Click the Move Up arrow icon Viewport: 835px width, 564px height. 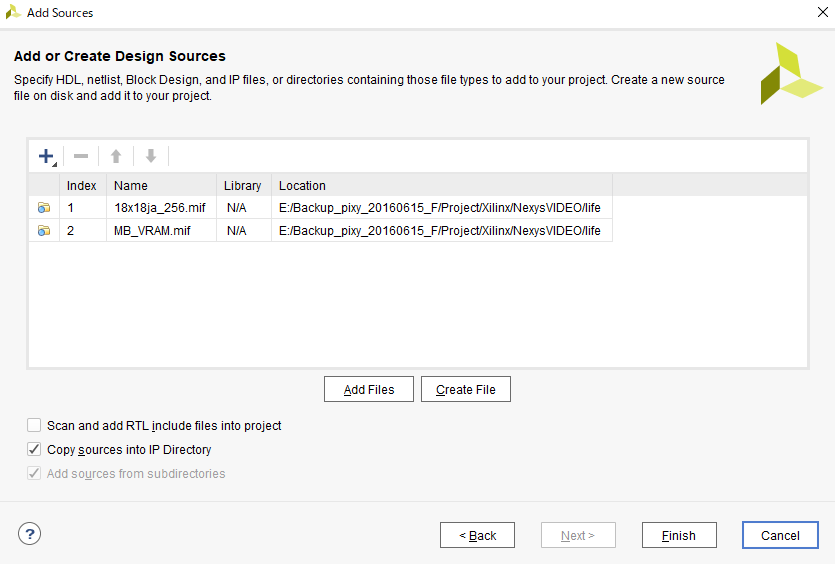tap(116, 156)
